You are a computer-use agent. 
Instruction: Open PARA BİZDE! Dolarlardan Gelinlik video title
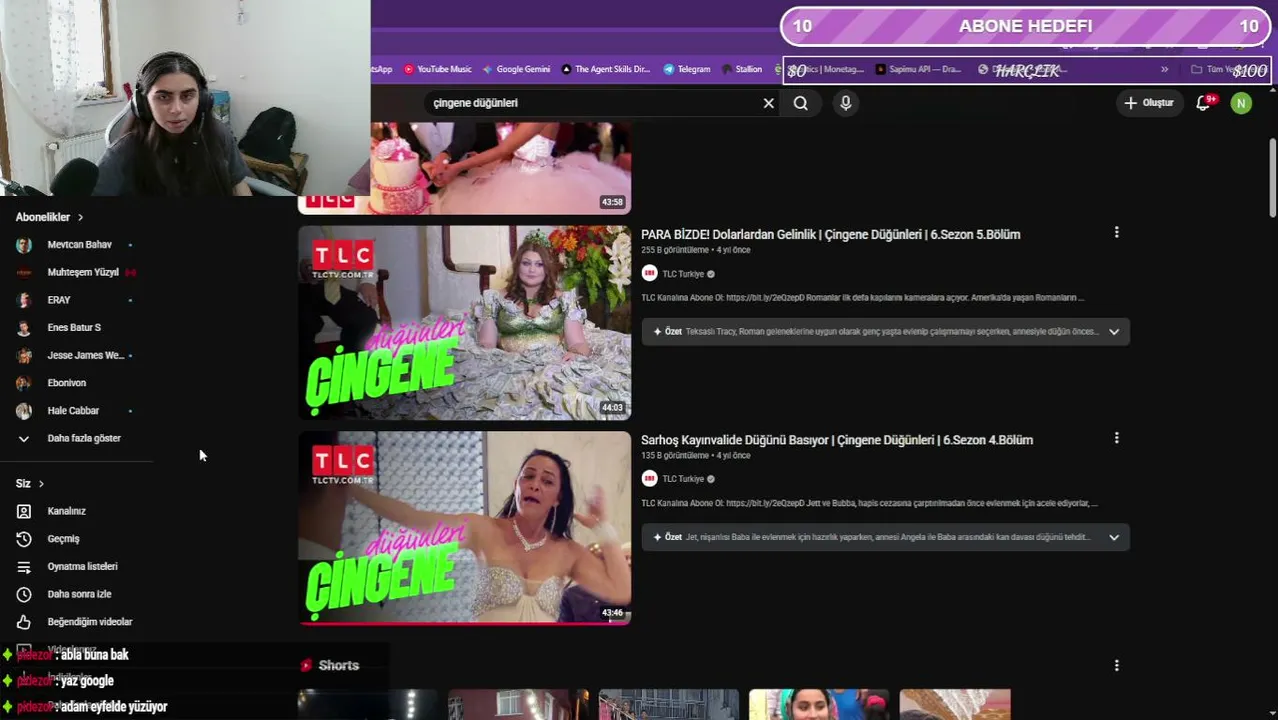[x=830, y=234]
